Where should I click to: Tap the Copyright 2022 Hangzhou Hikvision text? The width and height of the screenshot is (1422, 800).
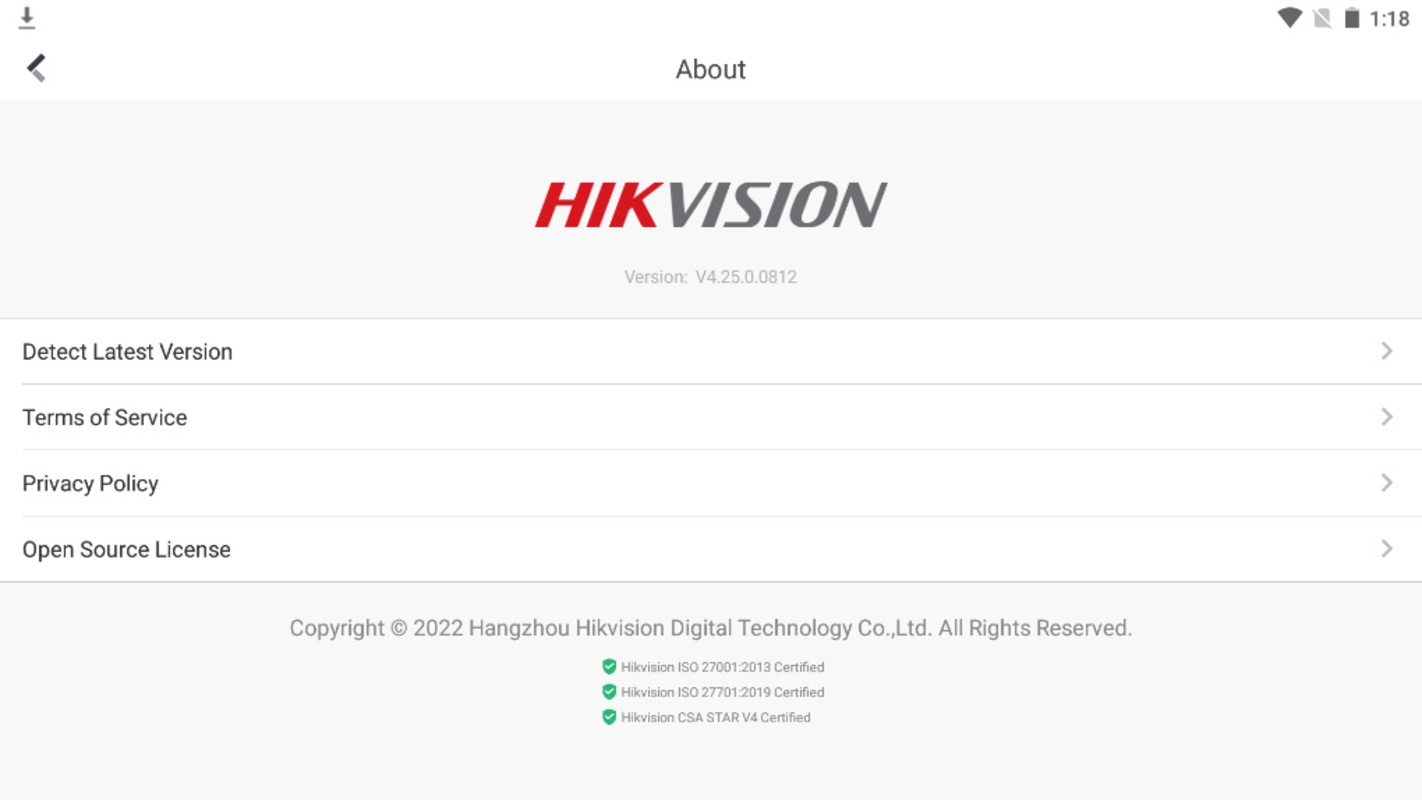coord(711,628)
